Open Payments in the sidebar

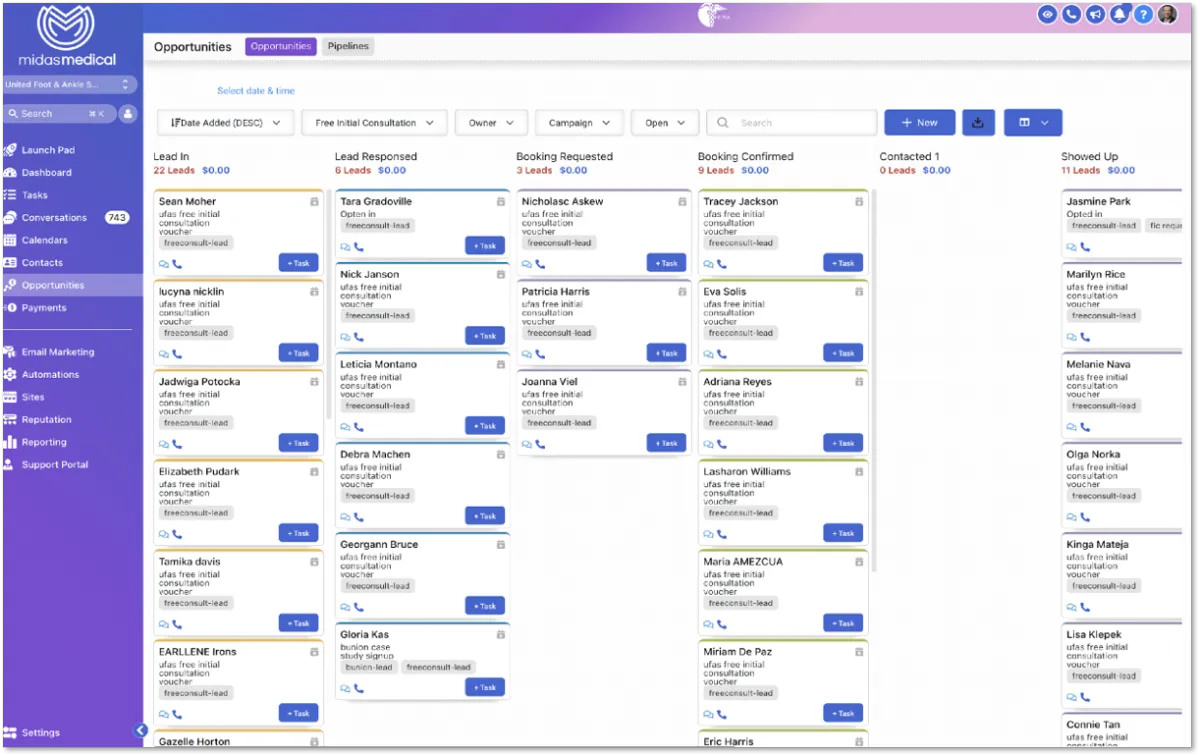point(44,308)
